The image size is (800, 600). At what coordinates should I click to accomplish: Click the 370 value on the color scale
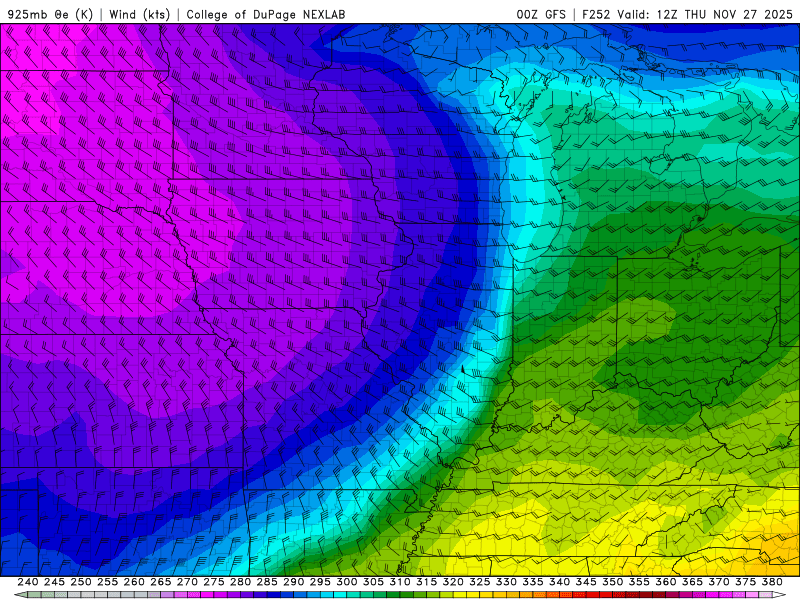[719, 582]
